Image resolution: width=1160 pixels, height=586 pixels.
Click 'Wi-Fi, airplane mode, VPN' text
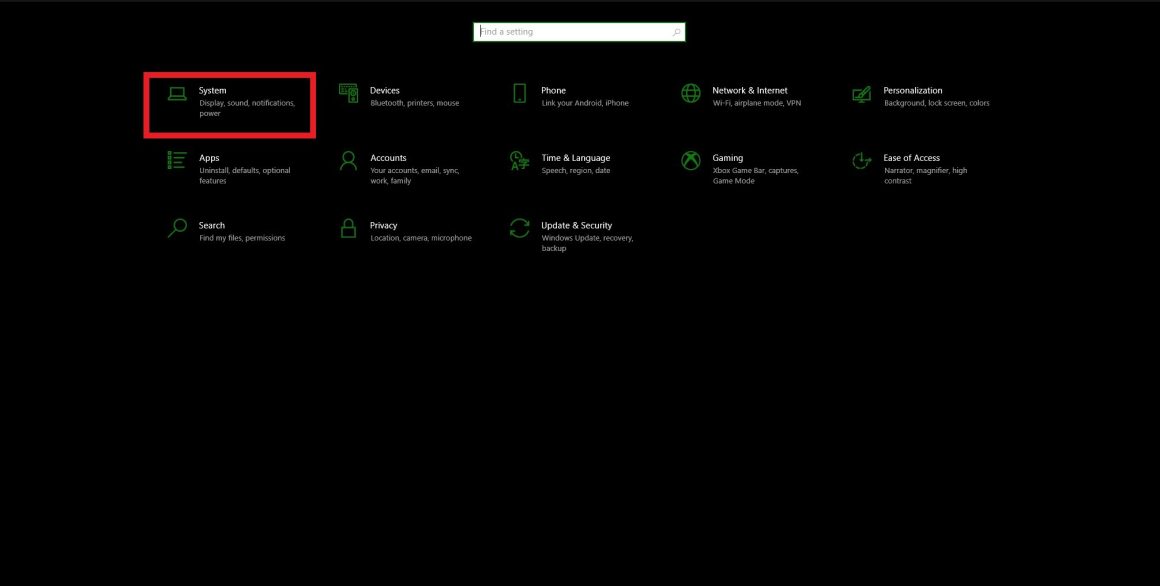pos(757,103)
